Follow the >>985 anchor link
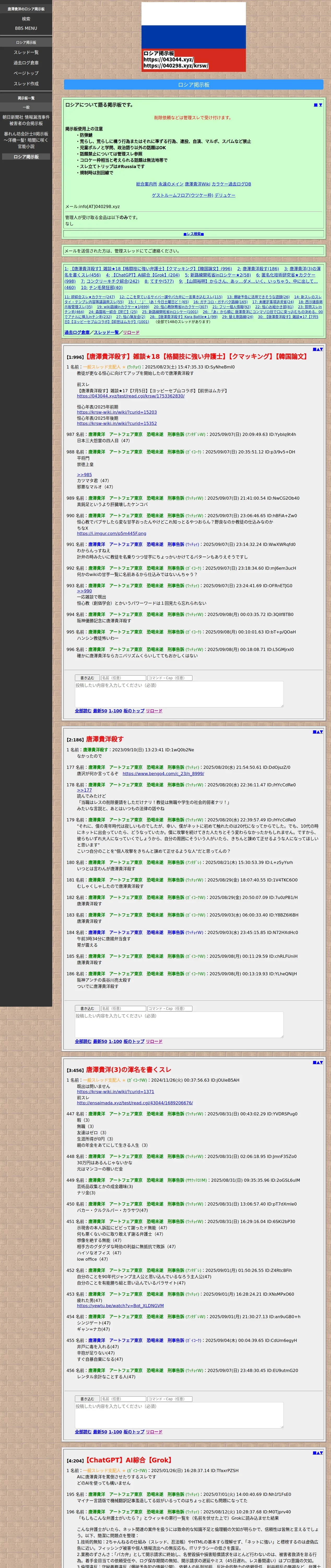The width and height of the screenshot is (331, 1568). (x=84, y=475)
